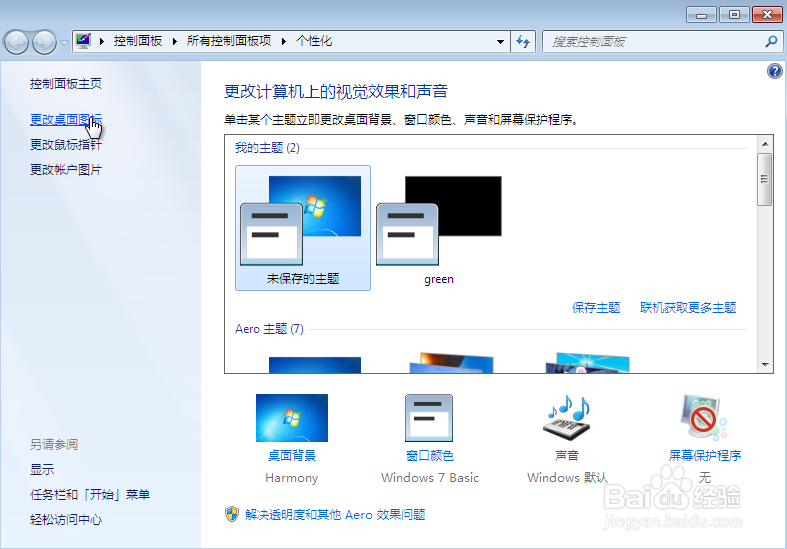Viewport: 787px width, 549px height.
Task: Click the 个性化 breadcrumb
Action: 314,41
